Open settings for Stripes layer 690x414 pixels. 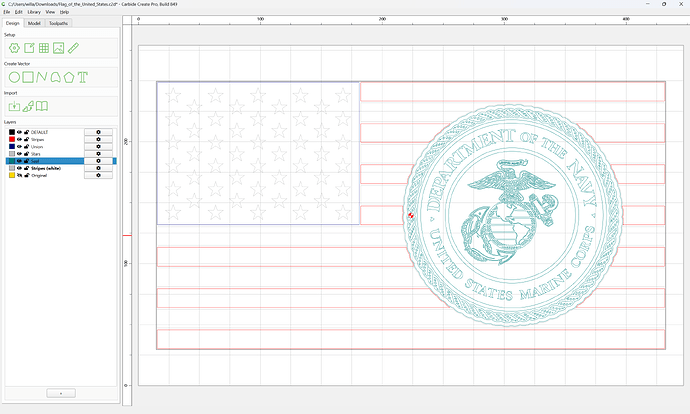98,139
